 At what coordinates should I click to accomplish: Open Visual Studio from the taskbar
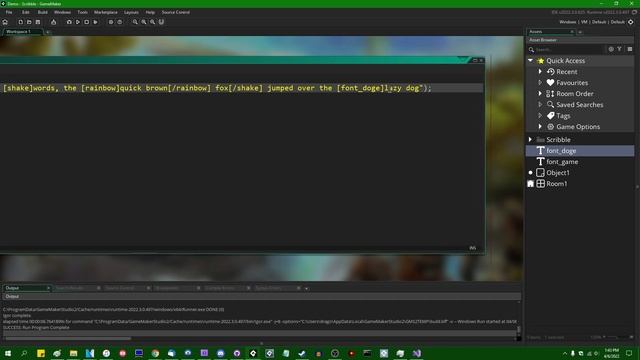tap(416, 353)
